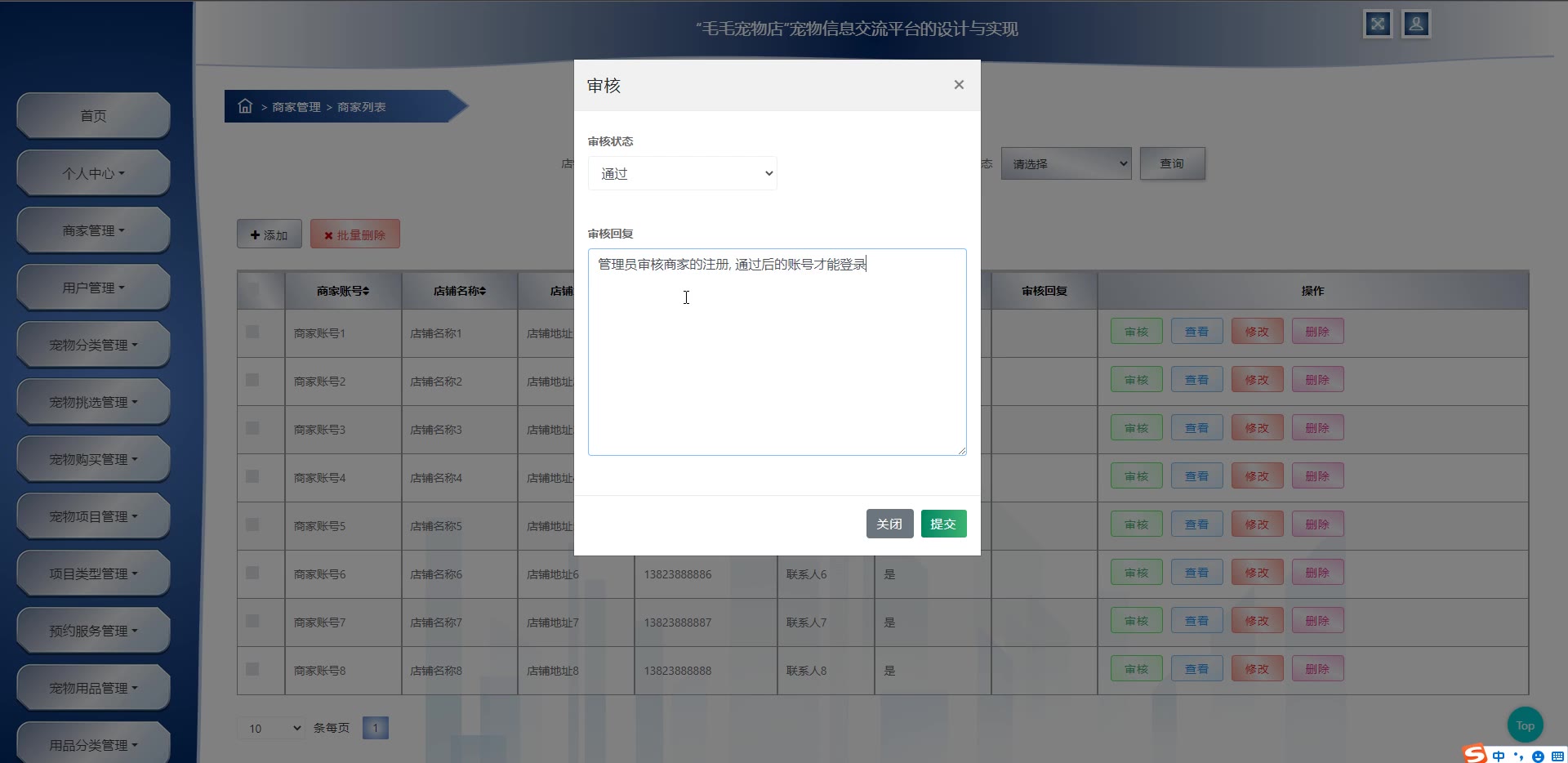
Task: Click the 添加 add button
Action: point(269,234)
